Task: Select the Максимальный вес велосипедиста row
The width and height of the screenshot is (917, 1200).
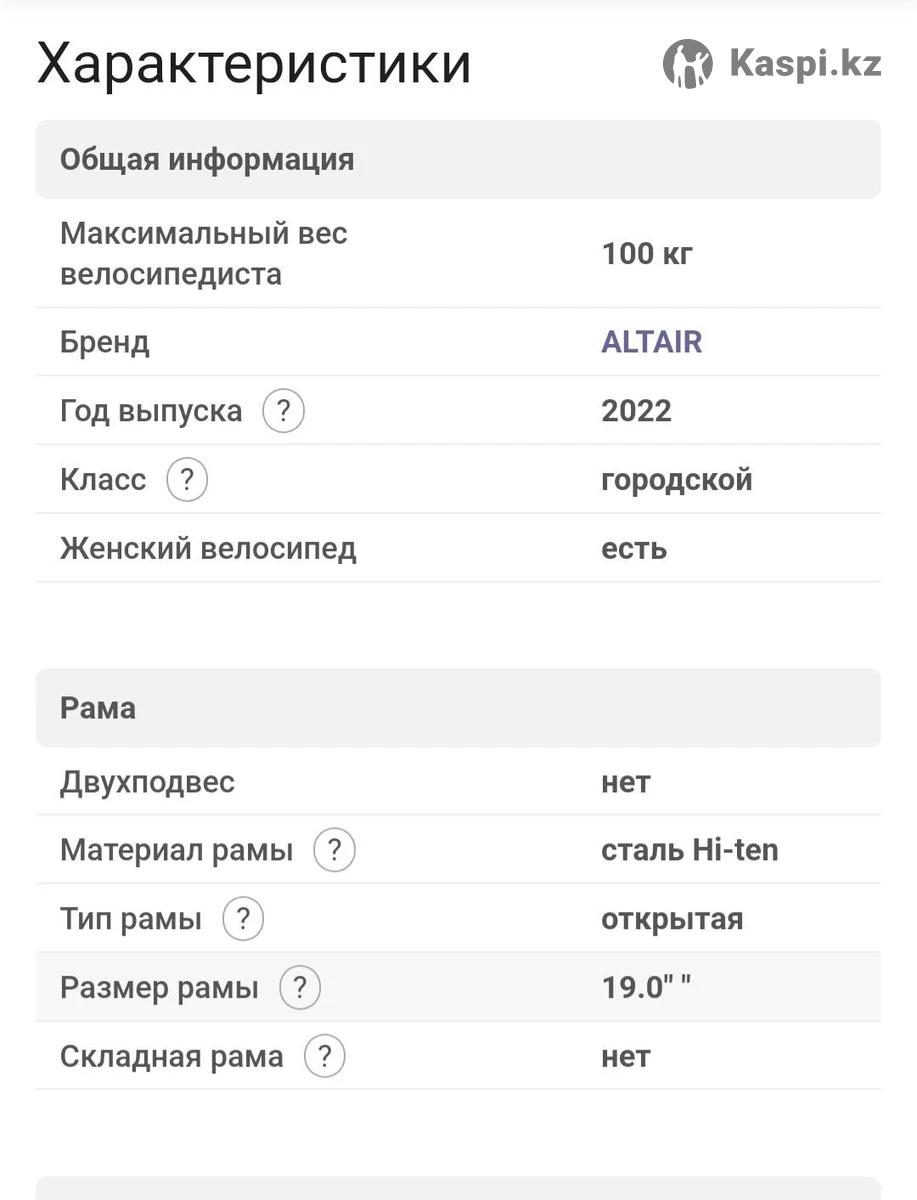Action: click(x=458, y=253)
